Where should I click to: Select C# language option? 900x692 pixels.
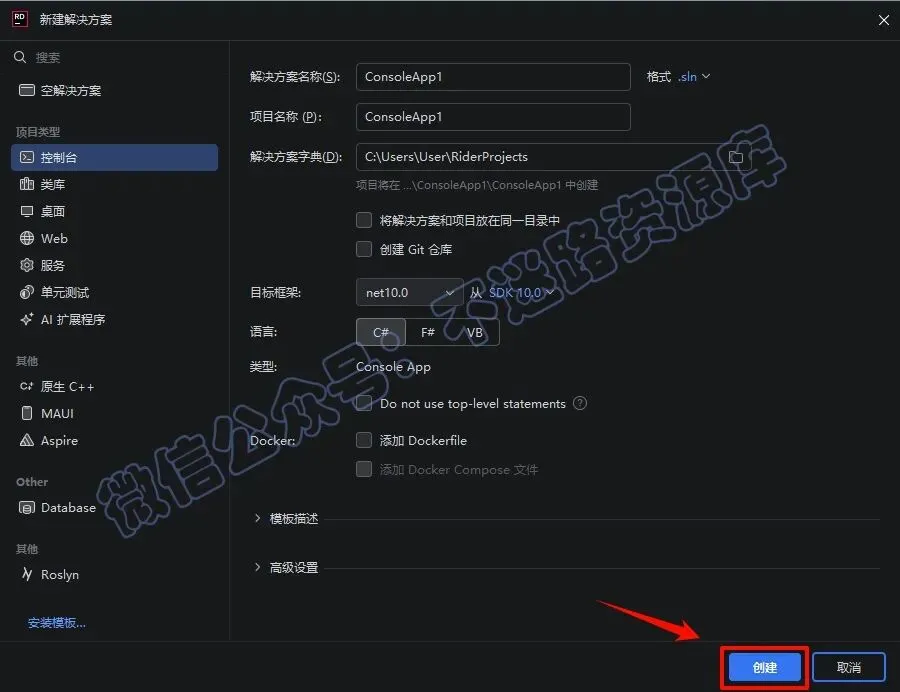pos(381,332)
